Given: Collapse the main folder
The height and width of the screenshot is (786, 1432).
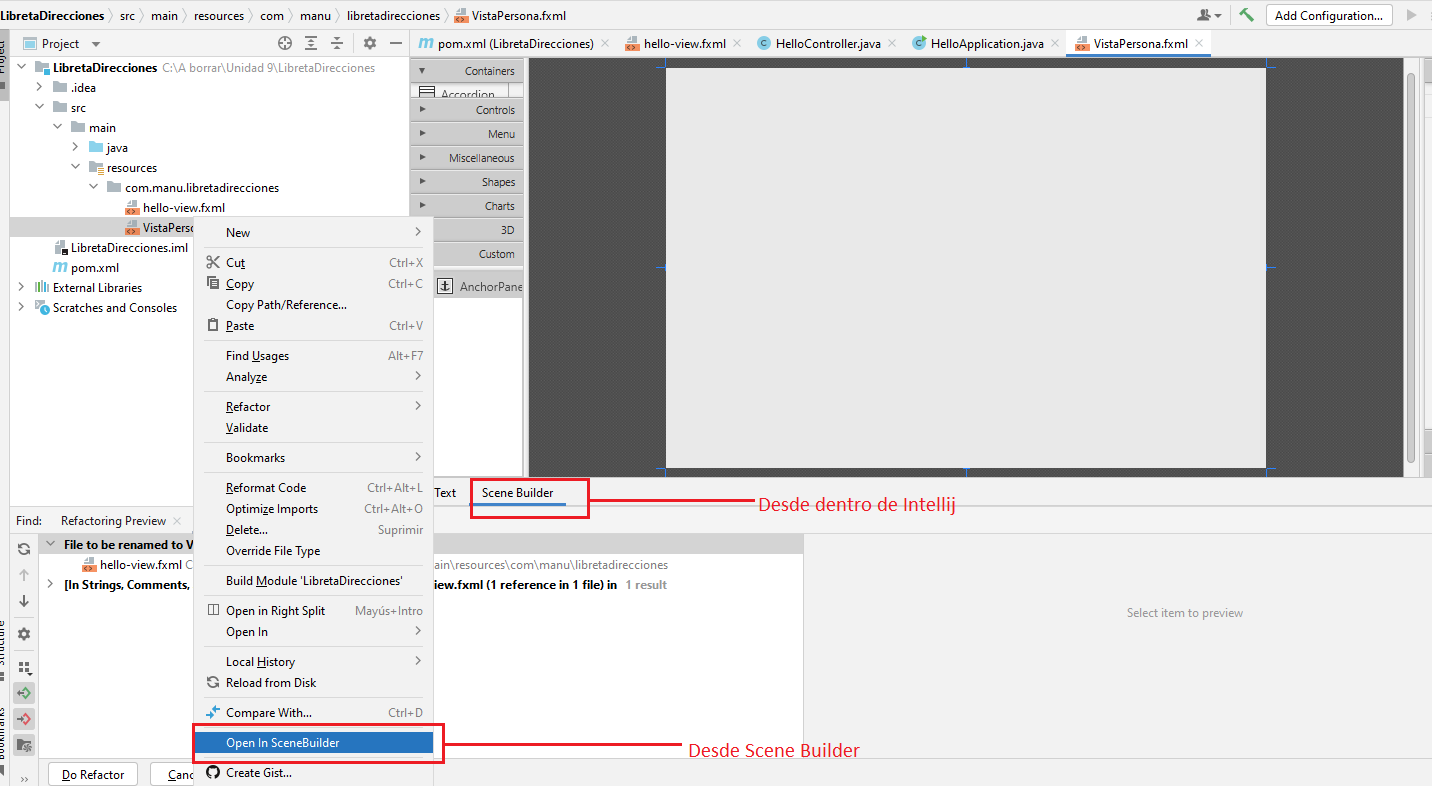Looking at the screenshot, I should pyautogui.click(x=58, y=128).
